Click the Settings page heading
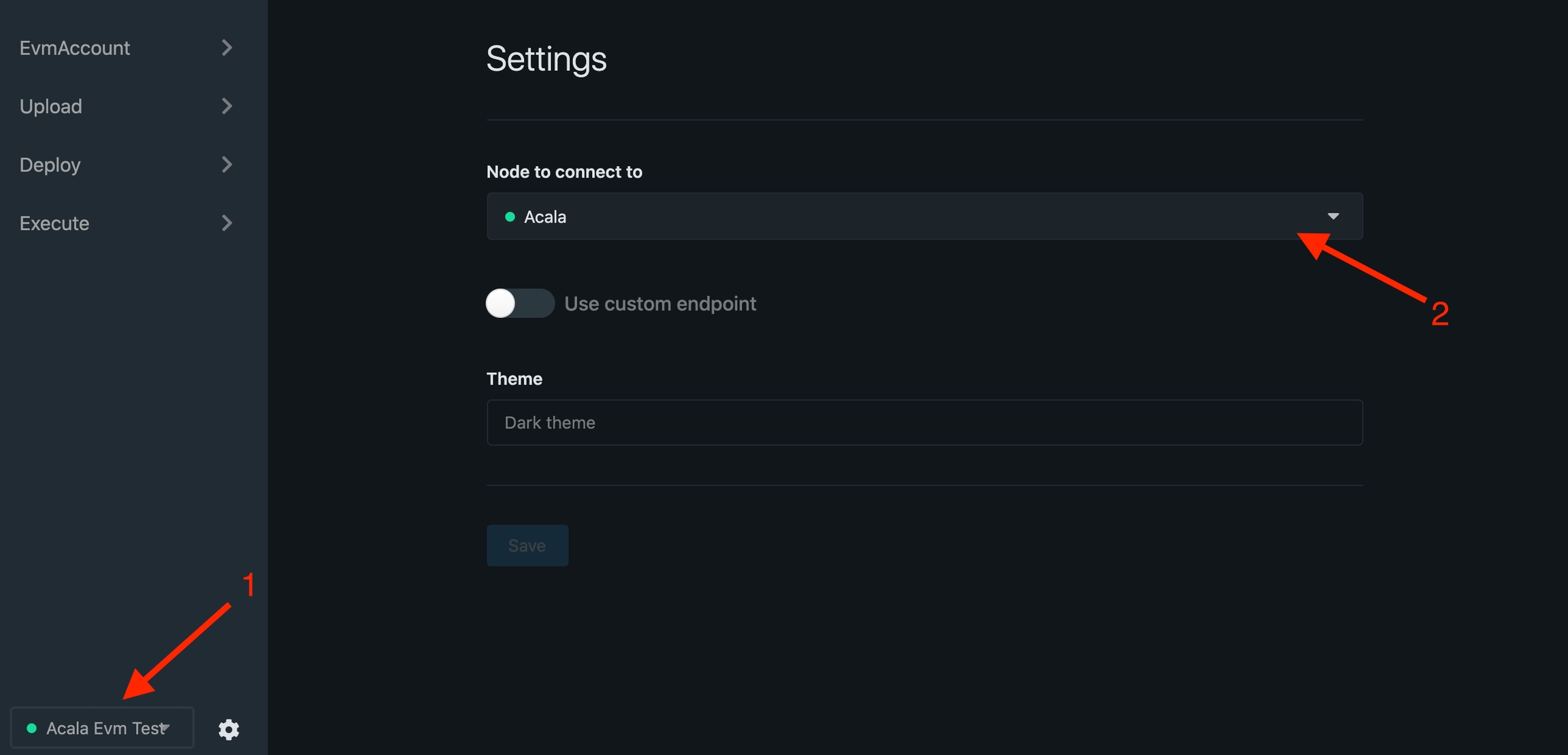The width and height of the screenshot is (1568, 755). tap(546, 59)
